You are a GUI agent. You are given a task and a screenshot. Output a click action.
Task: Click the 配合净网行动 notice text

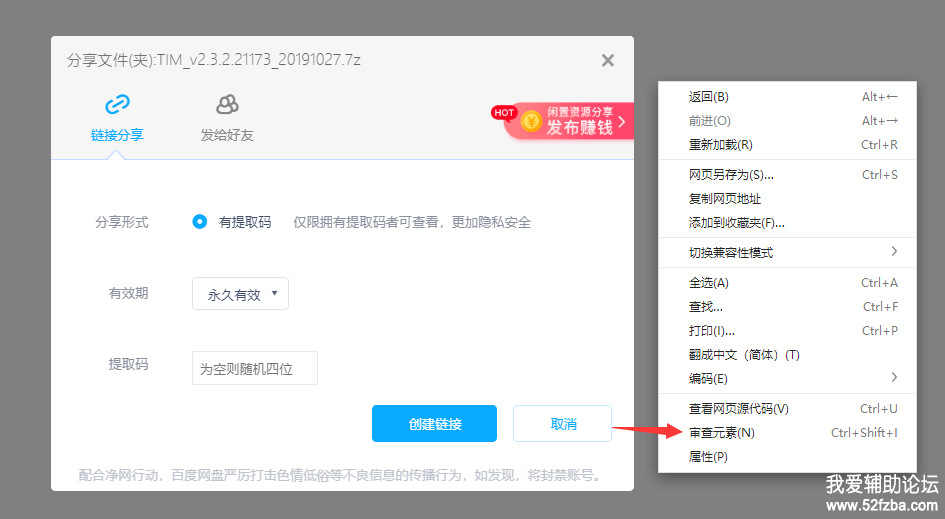pyautogui.click(x=341, y=476)
